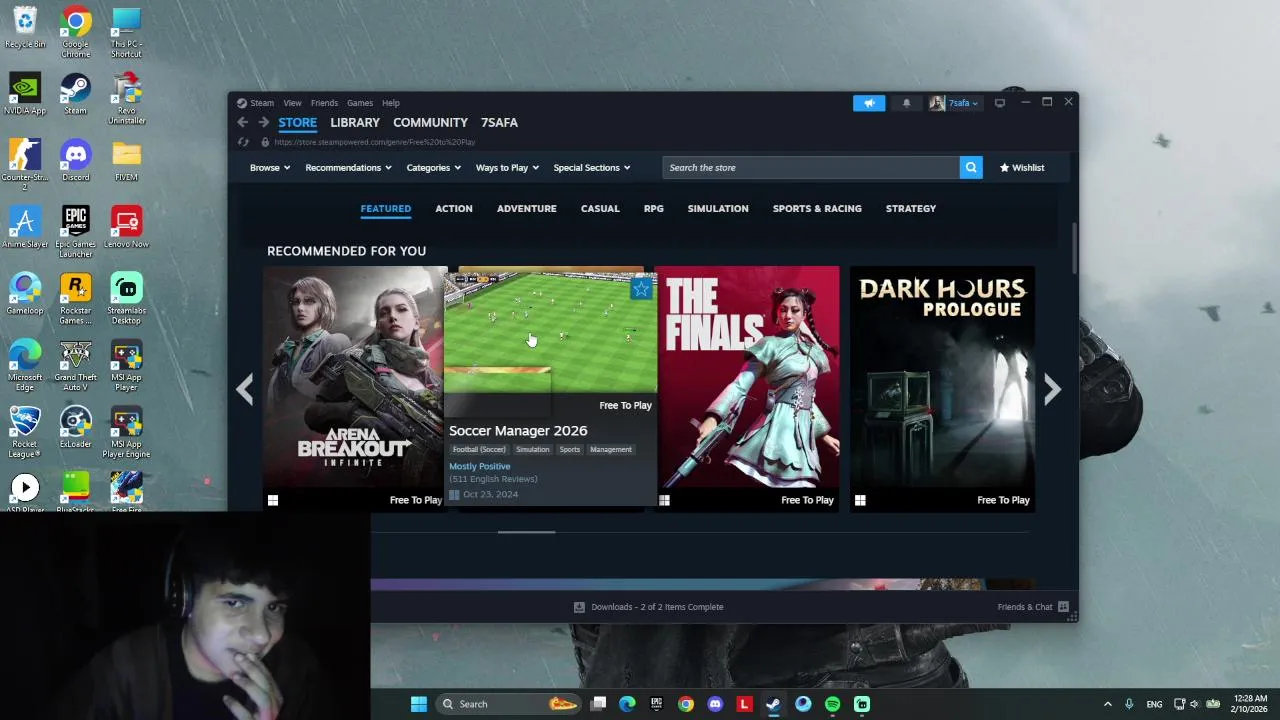The height and width of the screenshot is (720, 1280).
Task: Click Windows Start button on taskbar
Action: [x=419, y=704]
